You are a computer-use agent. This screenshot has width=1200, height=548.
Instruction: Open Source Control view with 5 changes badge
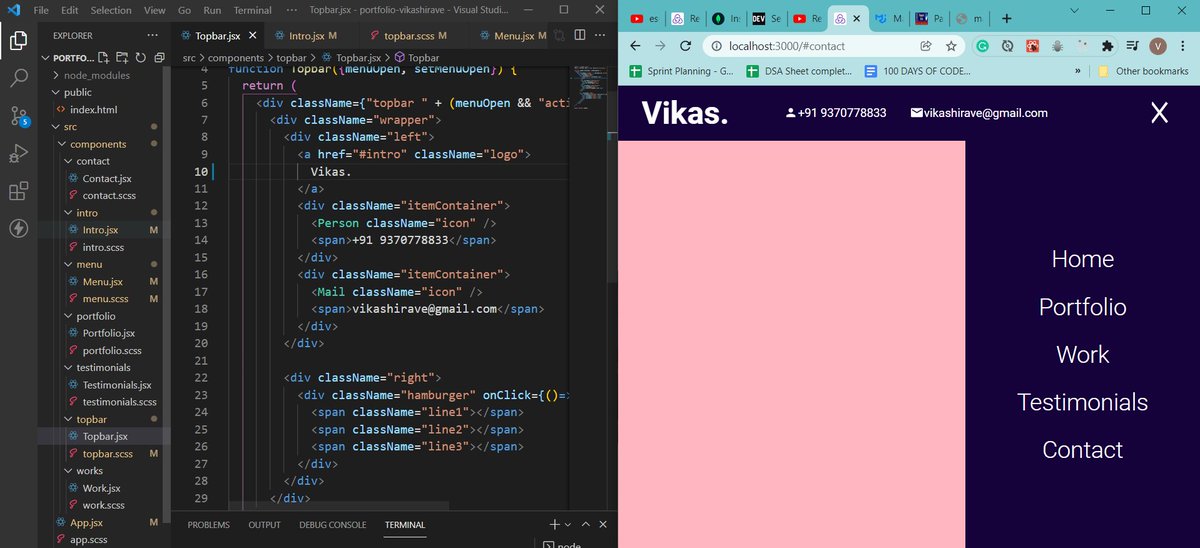tap(18, 116)
